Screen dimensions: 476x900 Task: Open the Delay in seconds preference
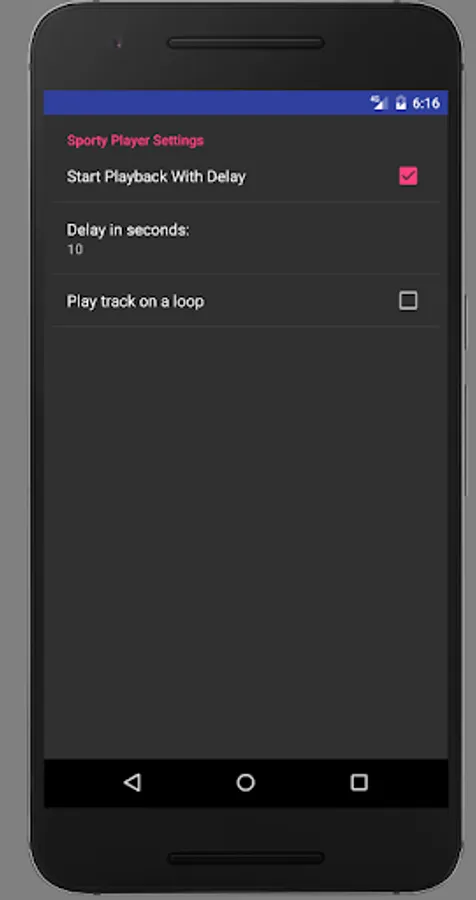(246, 238)
